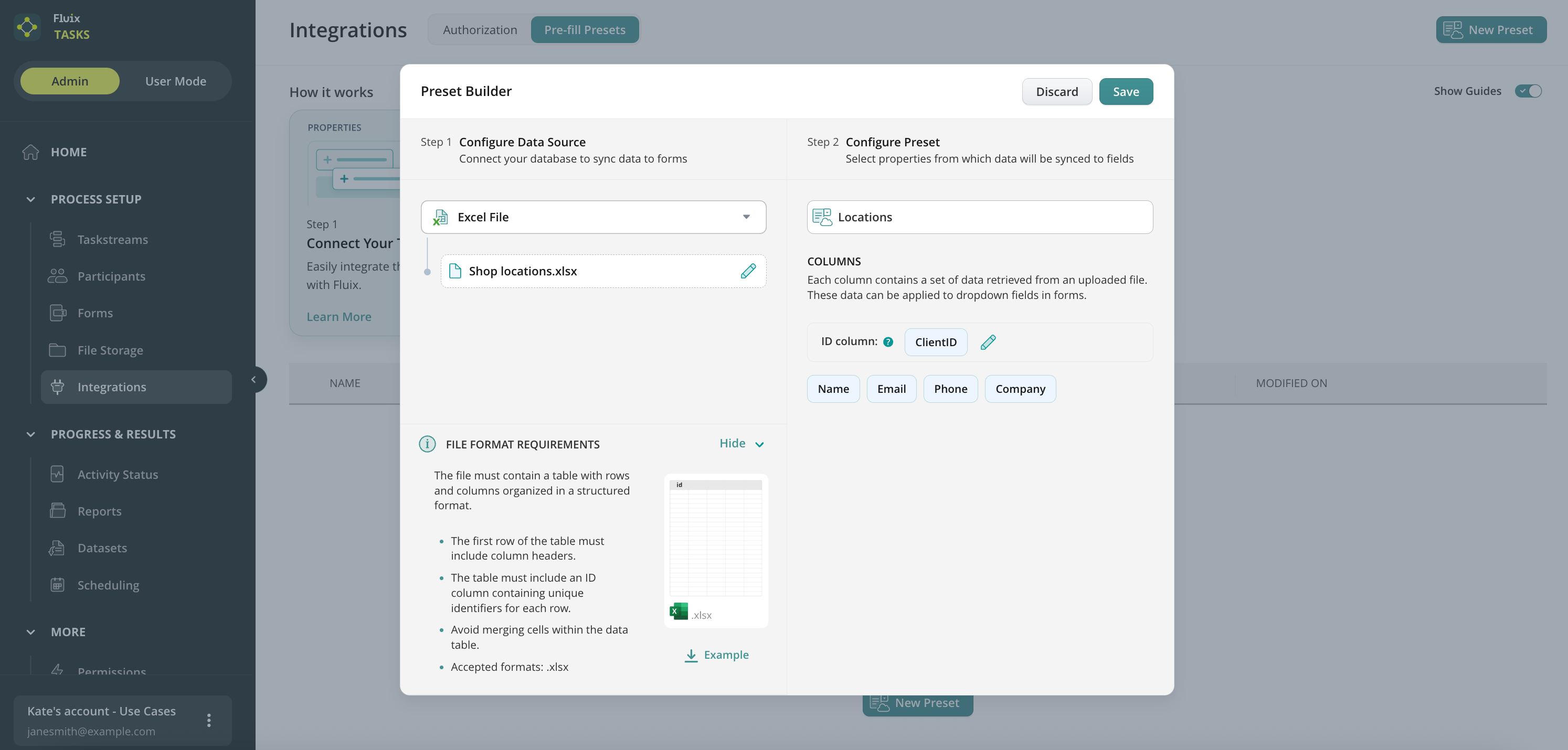Download Example xlsx file

pos(716,655)
